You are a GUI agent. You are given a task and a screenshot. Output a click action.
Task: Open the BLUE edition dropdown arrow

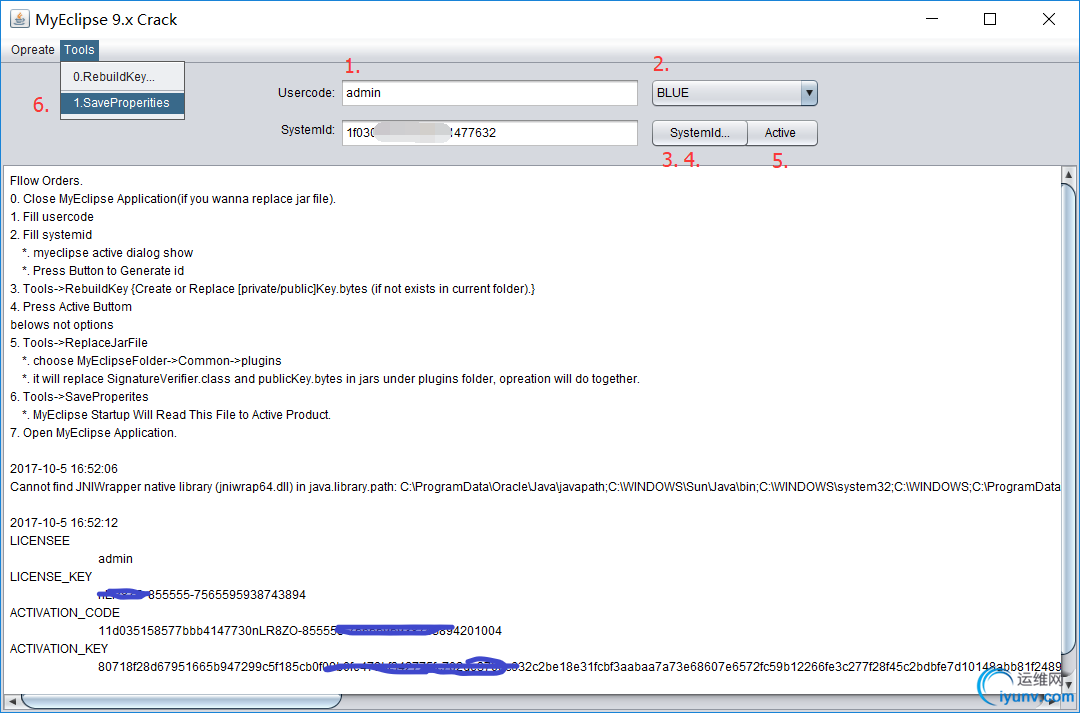(x=809, y=93)
